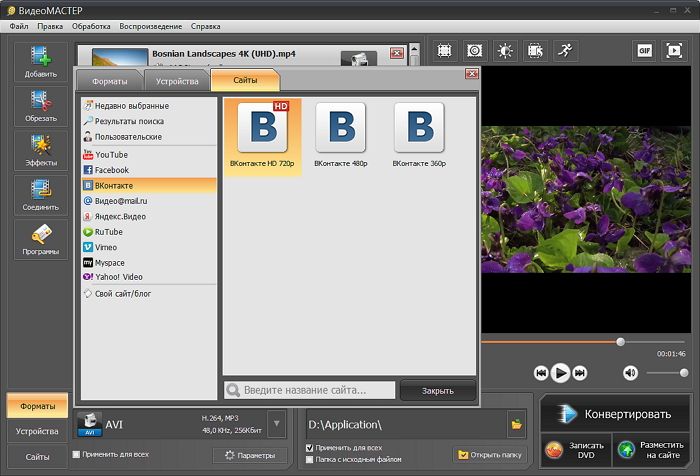700x476 pixels.
Task: Play the video preview
Action: click(560, 372)
